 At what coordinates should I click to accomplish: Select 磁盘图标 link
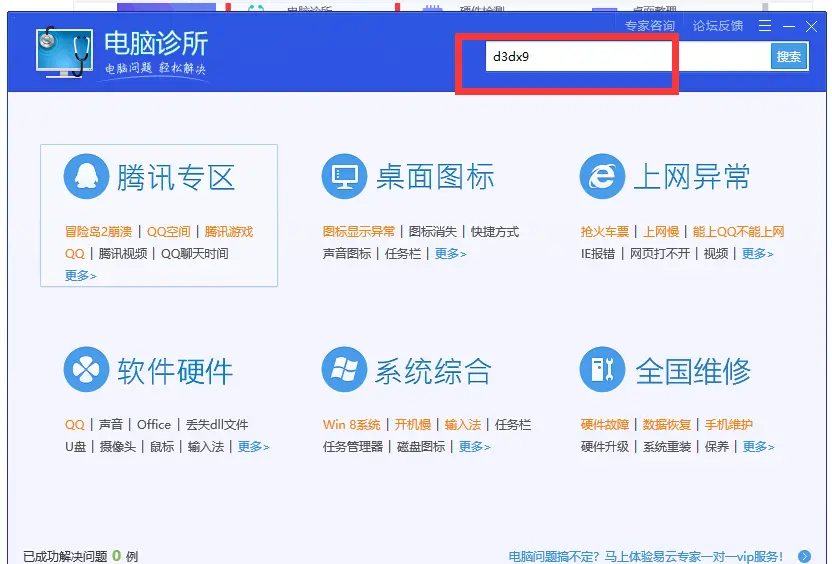[x=421, y=447]
